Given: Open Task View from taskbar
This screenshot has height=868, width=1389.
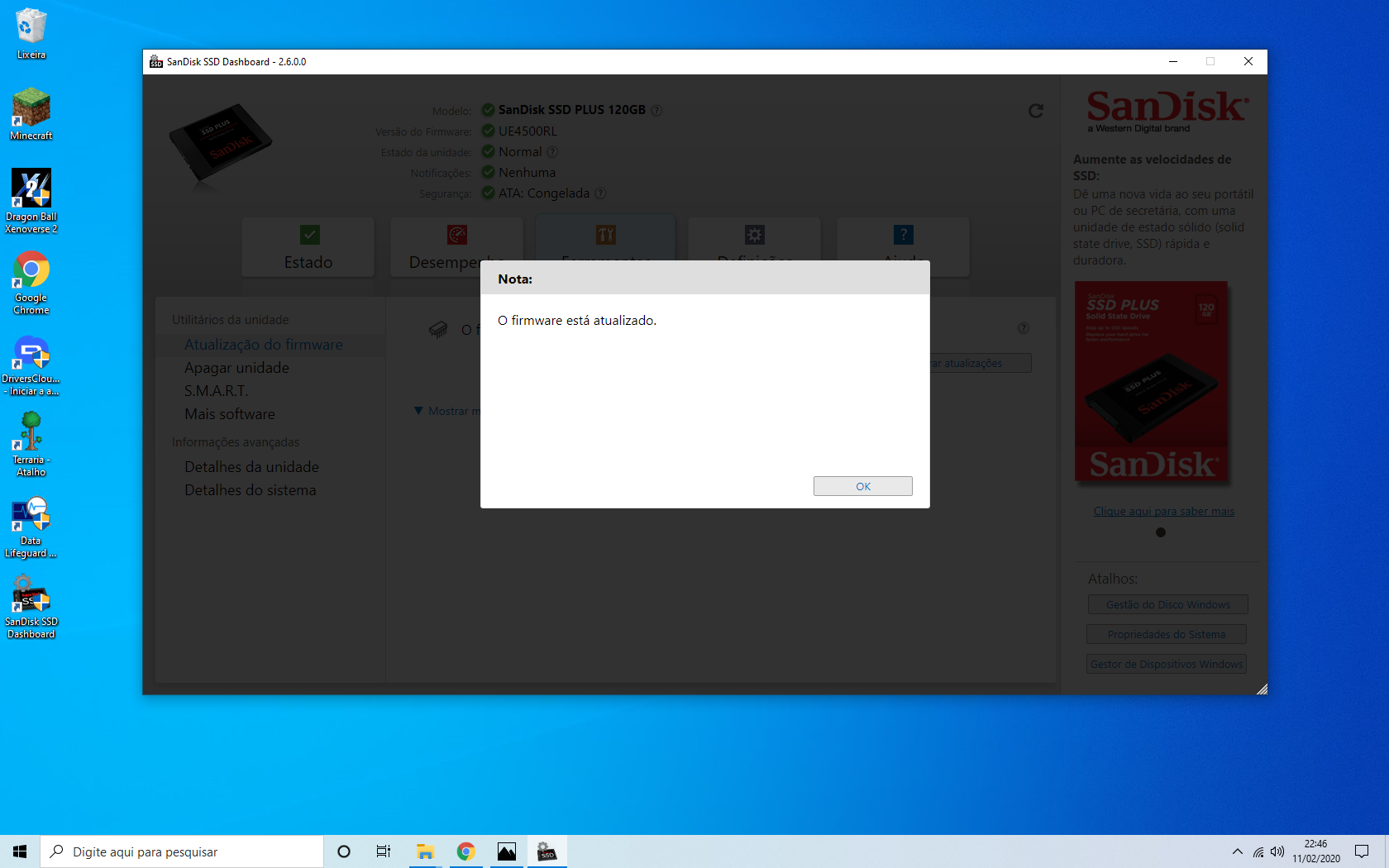Looking at the screenshot, I should [384, 851].
